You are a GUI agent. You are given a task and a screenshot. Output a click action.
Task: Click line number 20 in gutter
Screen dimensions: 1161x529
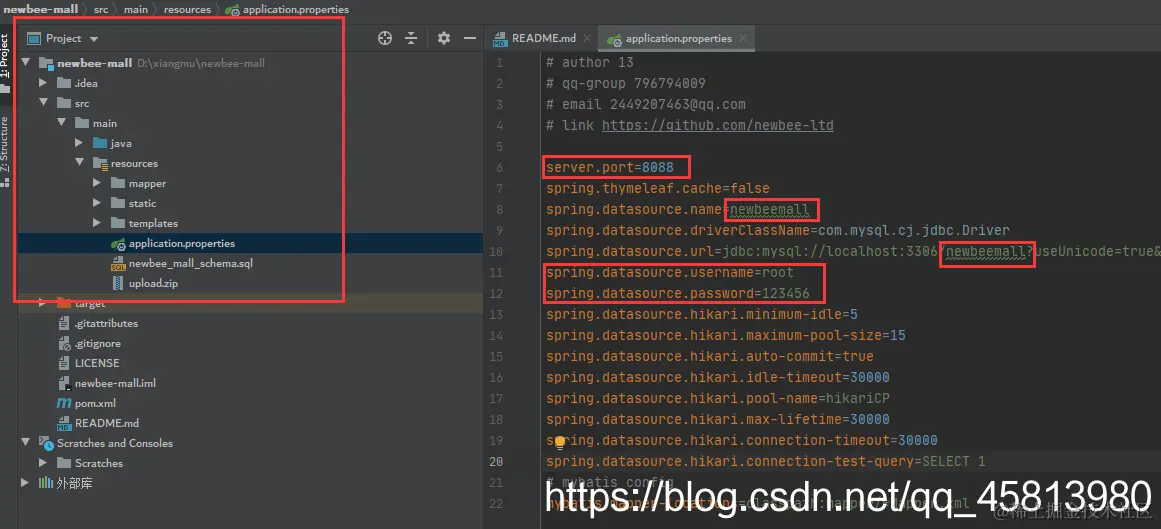pos(495,462)
